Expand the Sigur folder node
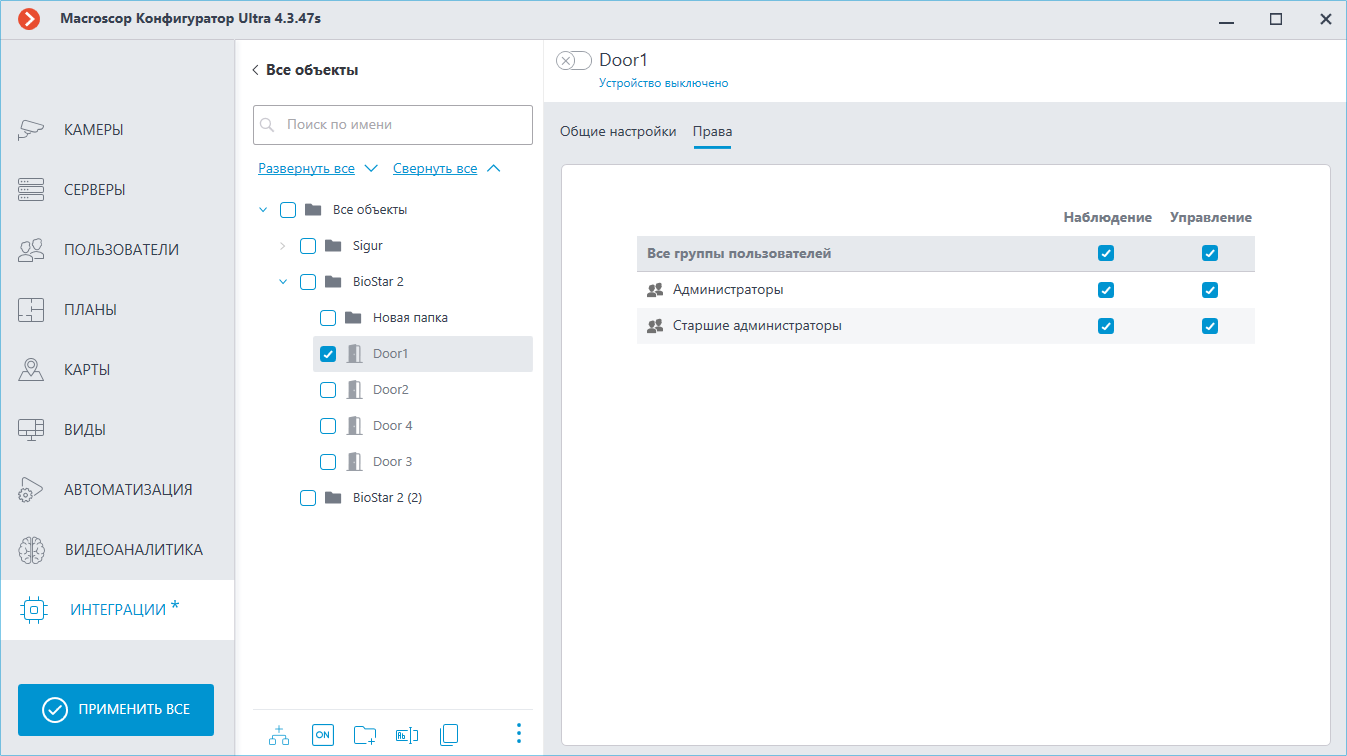Screen dimensions: 1347x756 tap(283, 246)
